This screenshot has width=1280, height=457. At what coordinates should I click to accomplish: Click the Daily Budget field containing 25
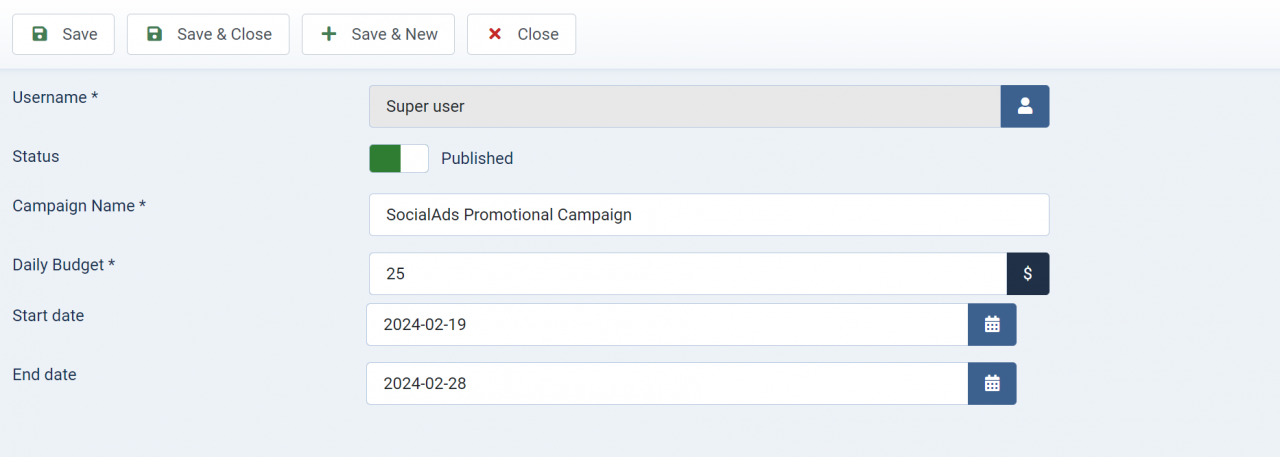687,273
